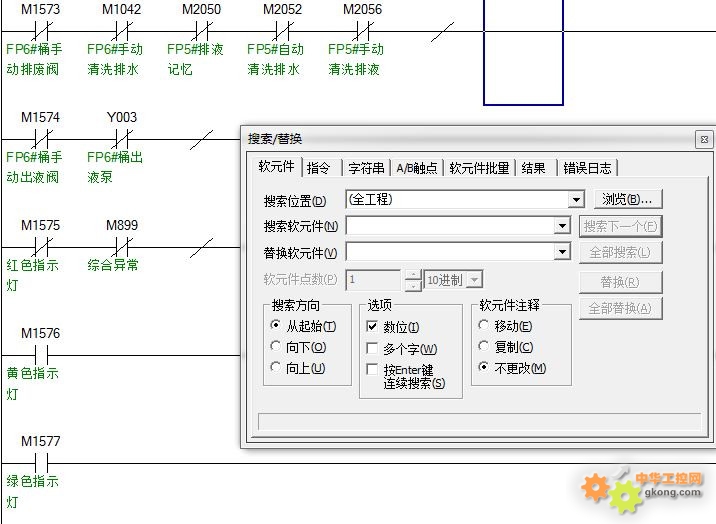
Task: Open the A/B触点 tab
Action: point(416,168)
